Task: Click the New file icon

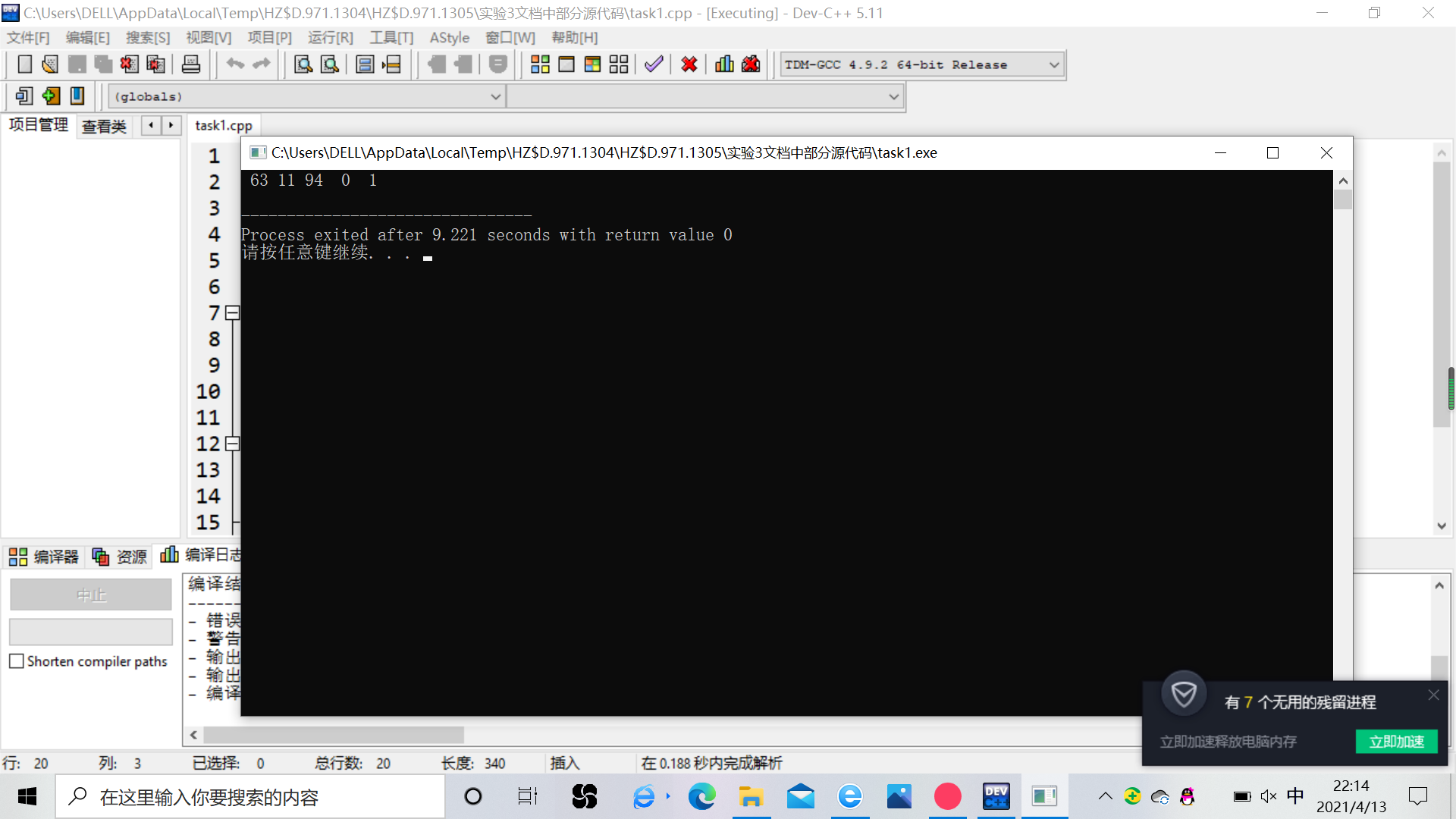Action: [24, 64]
